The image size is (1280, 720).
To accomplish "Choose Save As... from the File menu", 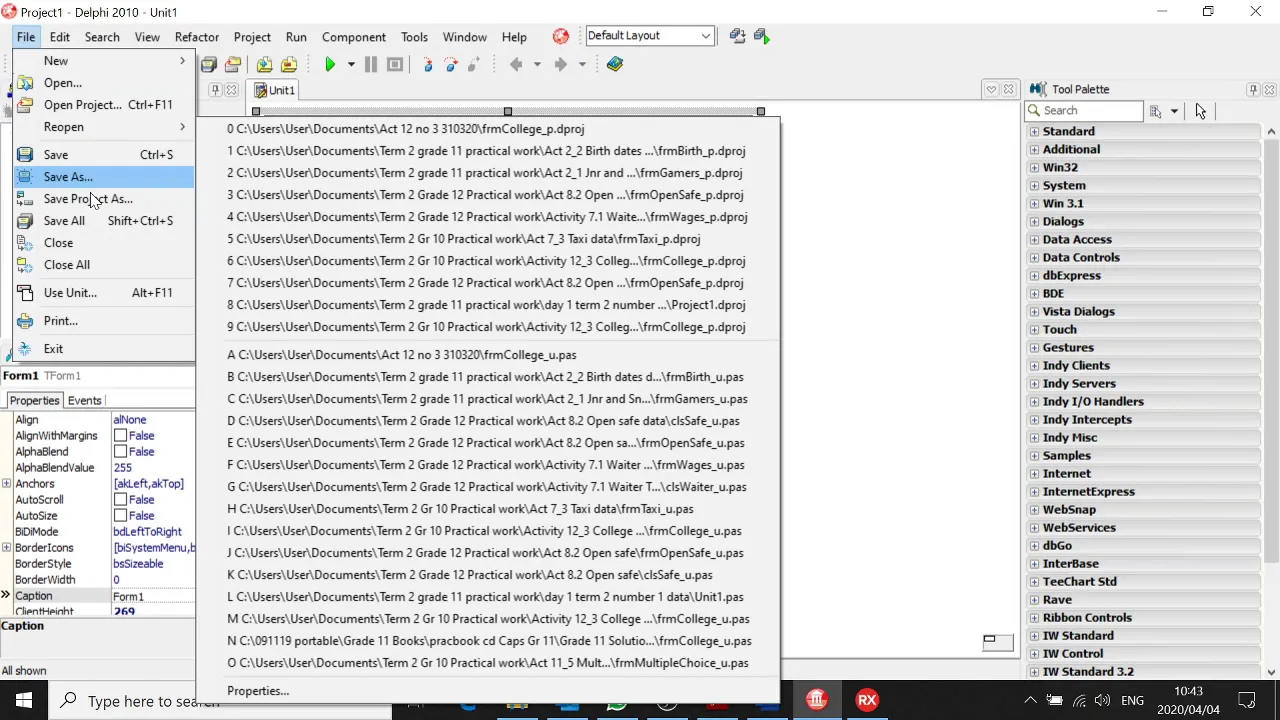I will pos(104,177).
